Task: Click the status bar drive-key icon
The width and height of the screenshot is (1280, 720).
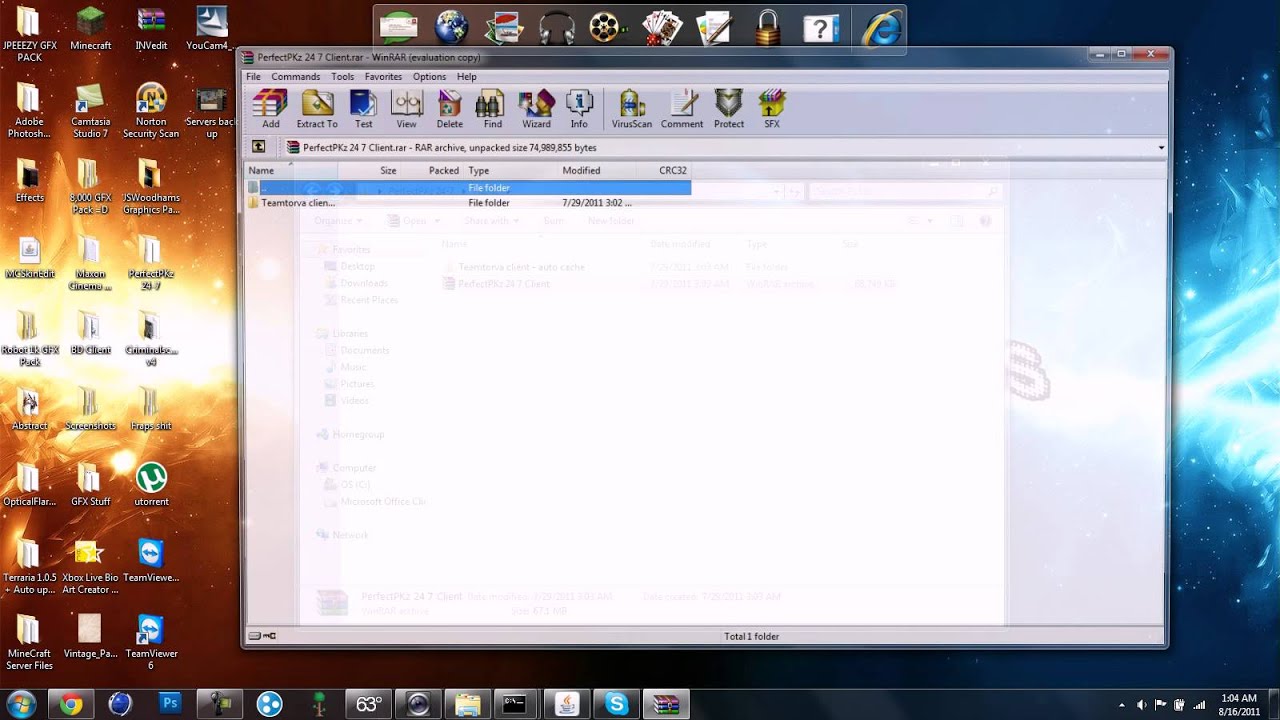Action: [262, 636]
